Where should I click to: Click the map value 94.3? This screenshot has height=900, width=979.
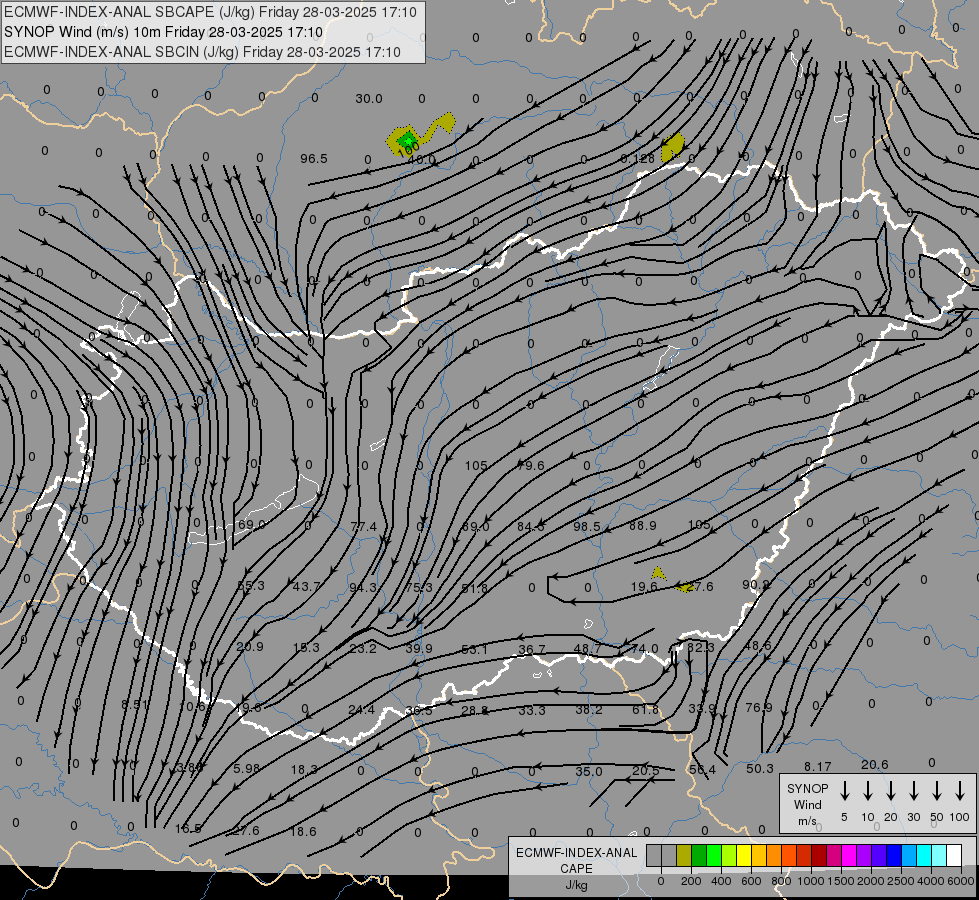pos(363,587)
